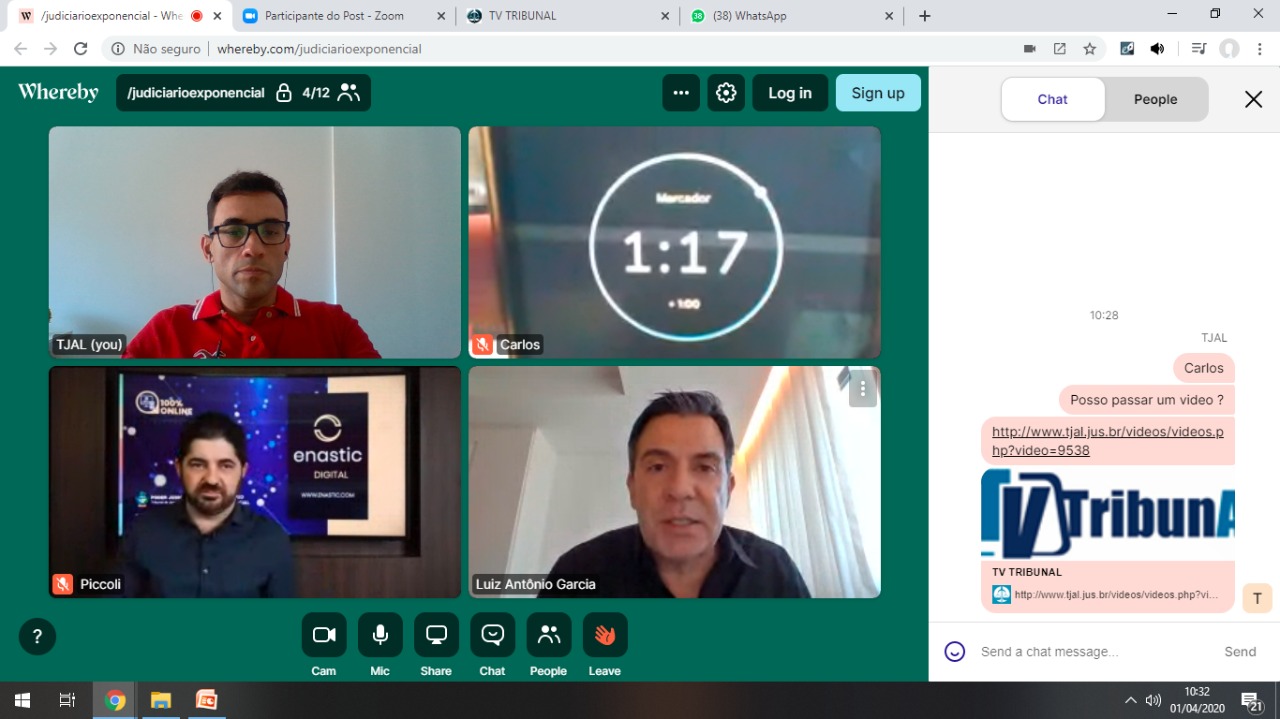Click the TV Tribunal link preview thumbnail

pos(1107,515)
